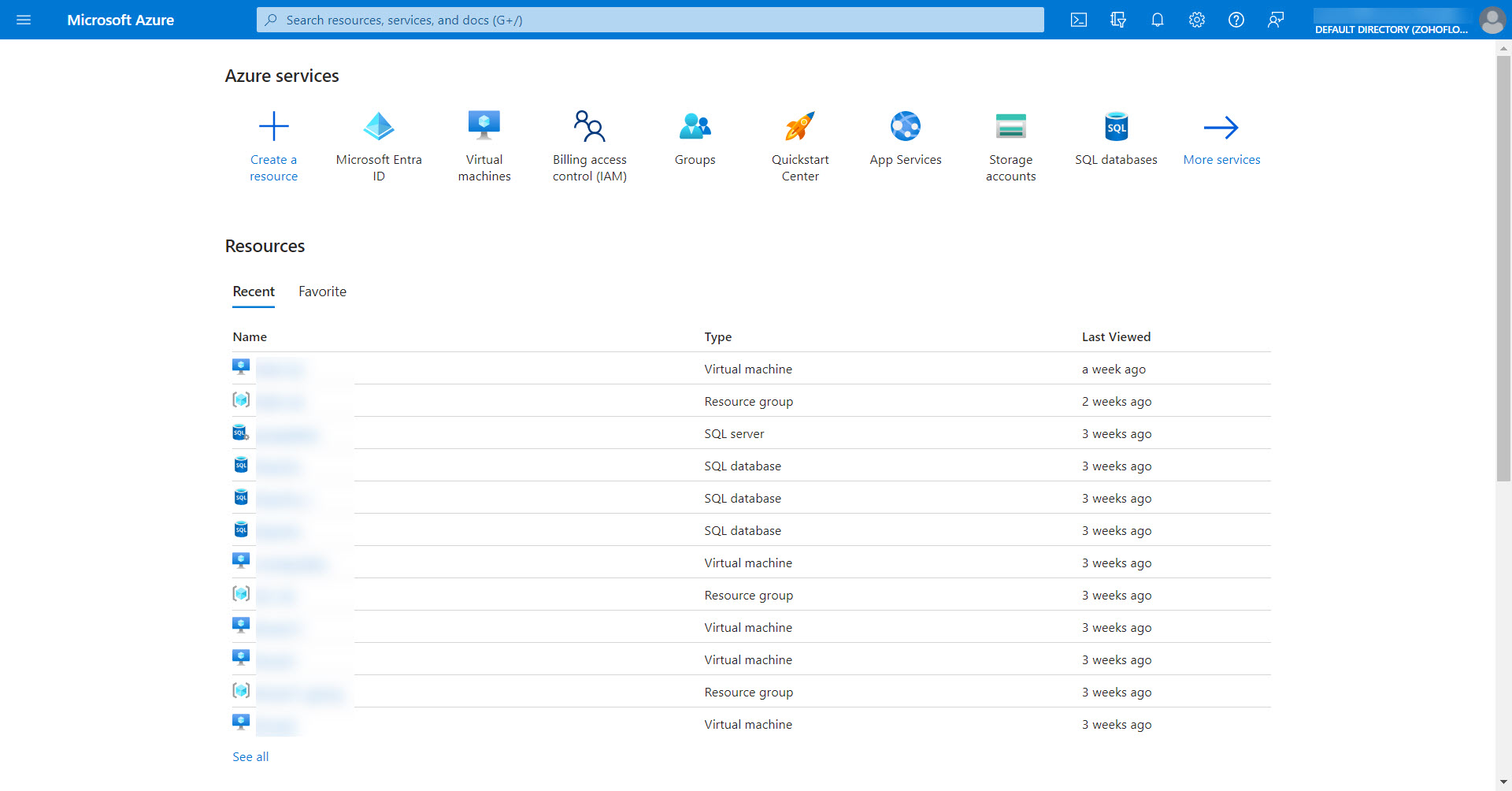Select the Recent resources tab
1512x791 pixels.
[x=254, y=292]
